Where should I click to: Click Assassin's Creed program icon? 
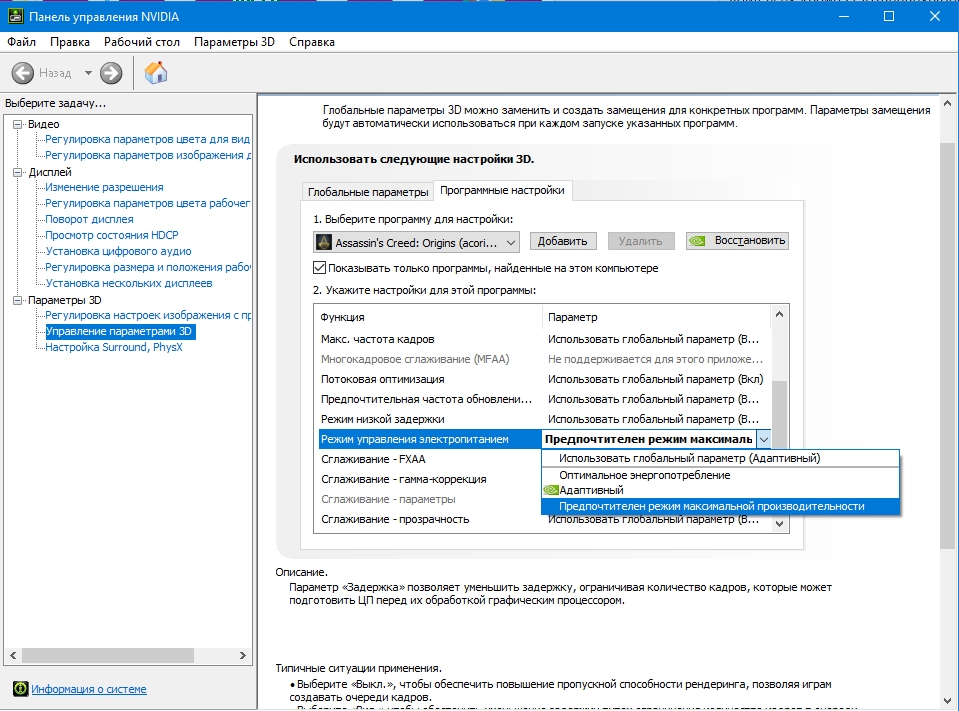[323, 243]
